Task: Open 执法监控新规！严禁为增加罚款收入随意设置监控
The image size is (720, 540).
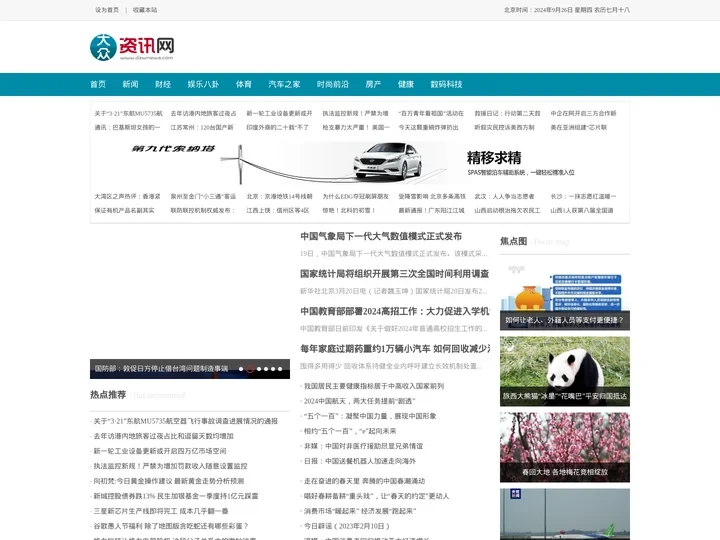Action: click(x=170, y=466)
